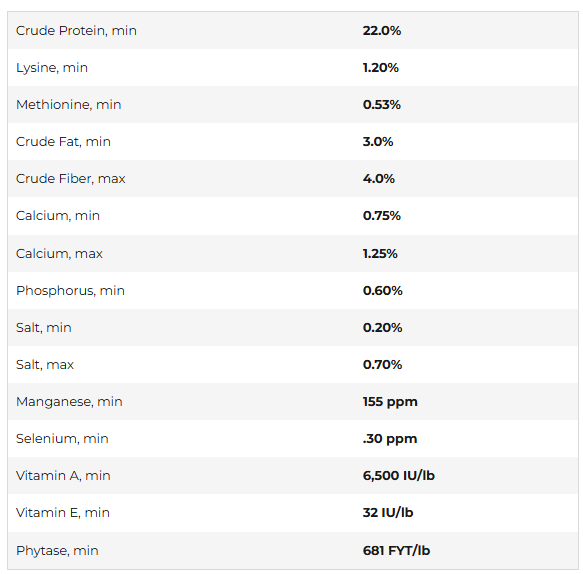Select the 1.25% calcium max value
The height and width of the screenshot is (574, 583).
[380, 254]
